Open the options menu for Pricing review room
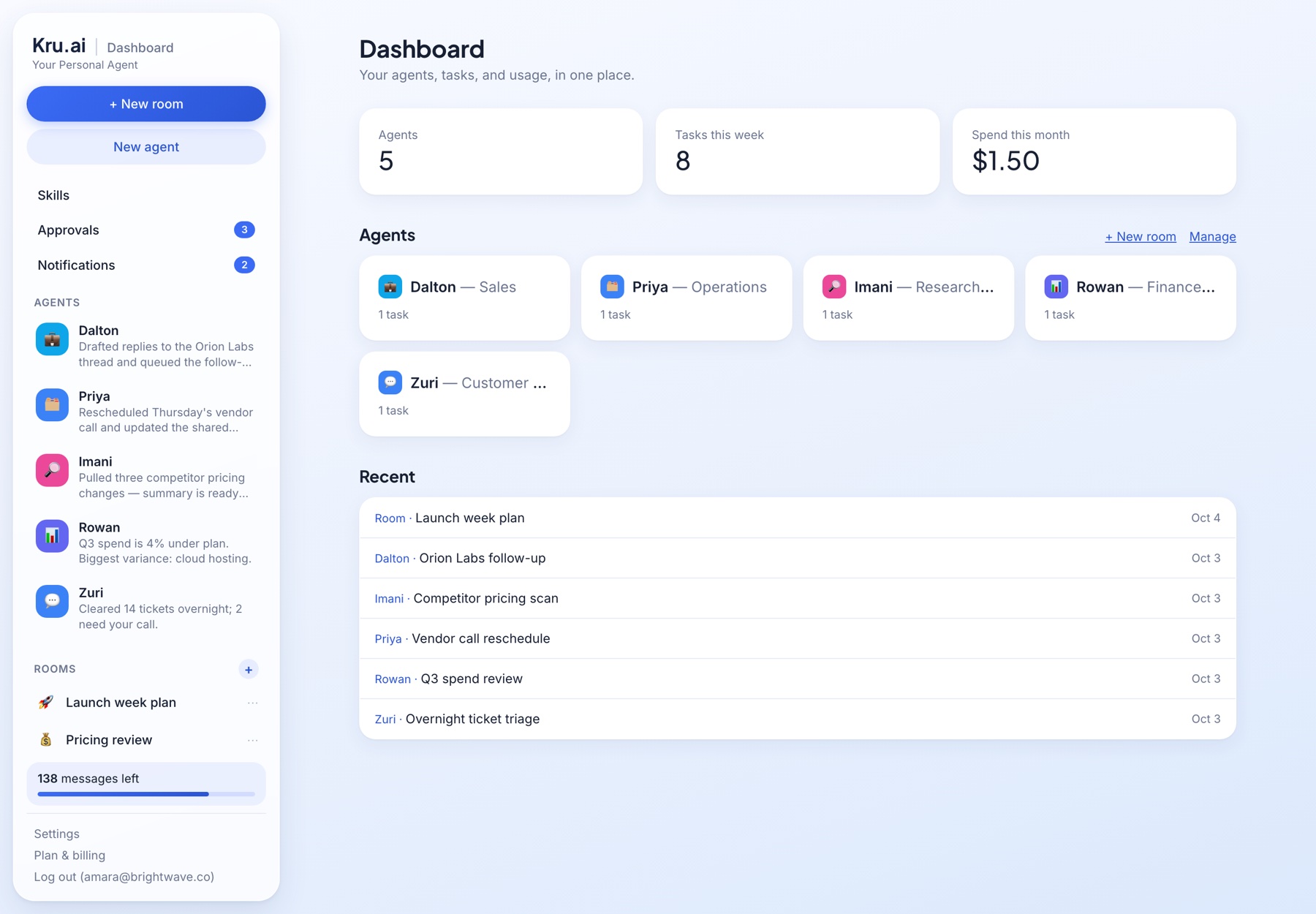This screenshot has width=1316, height=914. click(x=252, y=740)
